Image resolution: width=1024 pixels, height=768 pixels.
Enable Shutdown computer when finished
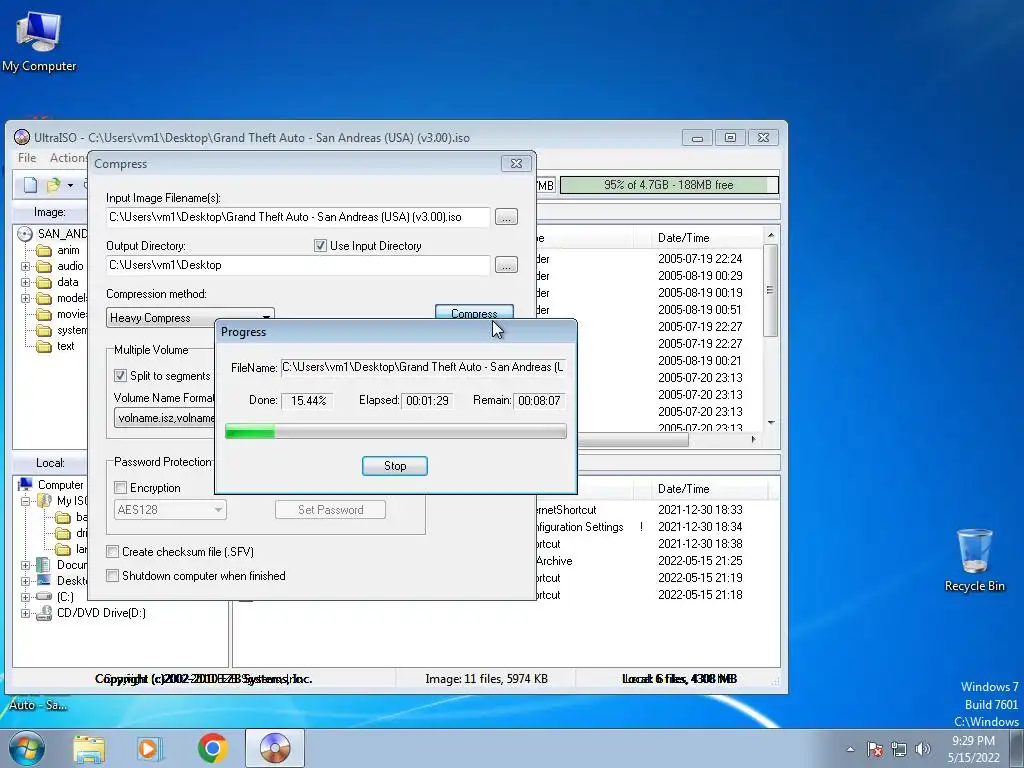coord(112,576)
